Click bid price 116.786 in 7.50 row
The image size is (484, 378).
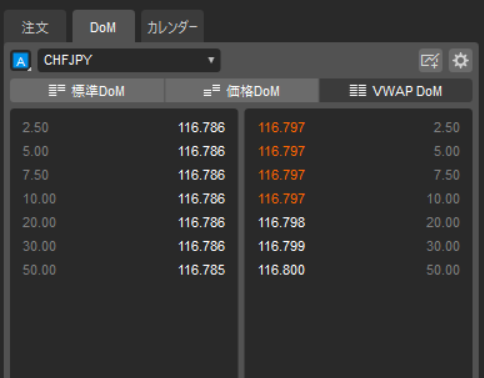click(202, 175)
